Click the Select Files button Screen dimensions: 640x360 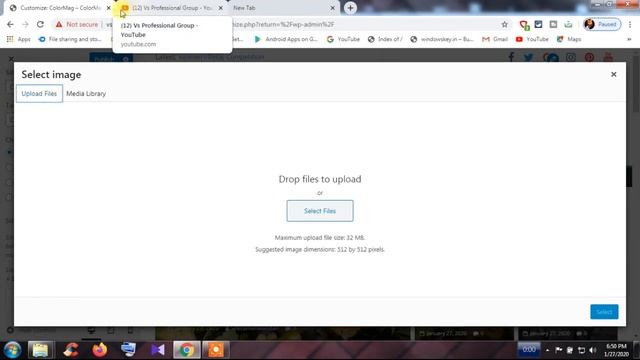(x=320, y=211)
